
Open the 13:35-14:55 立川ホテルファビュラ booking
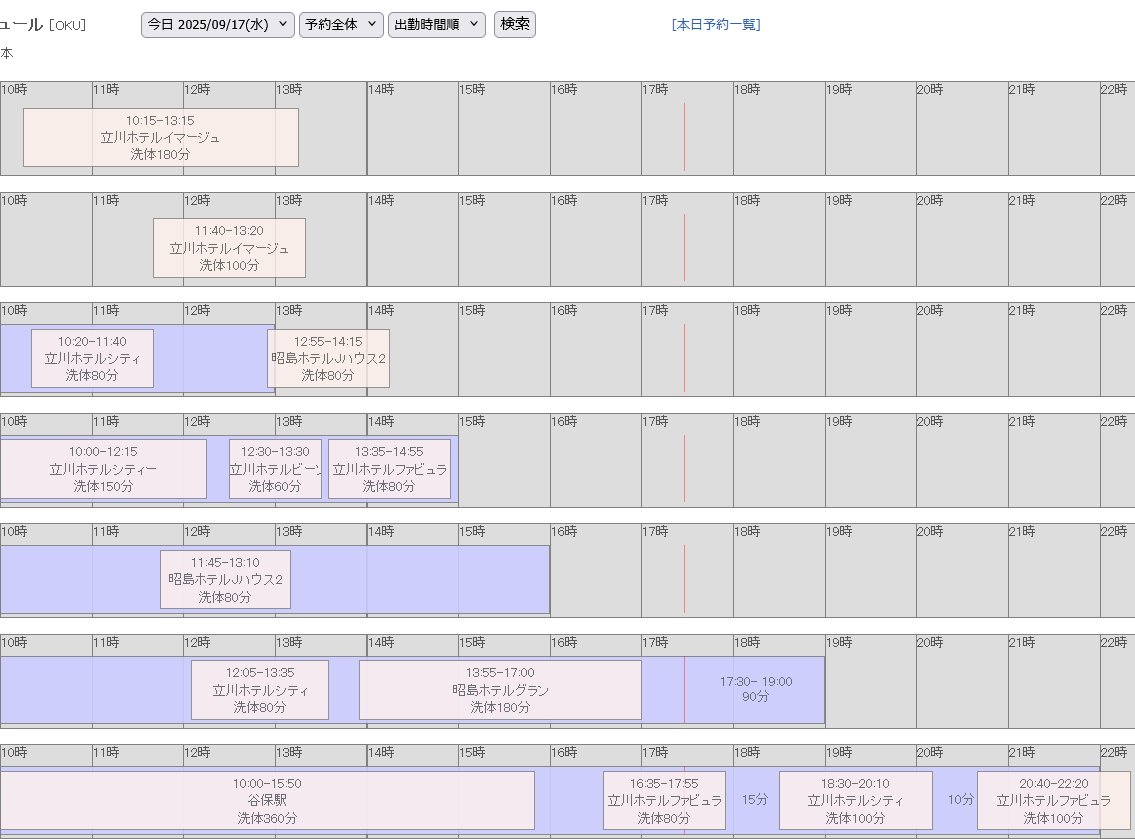pos(389,469)
